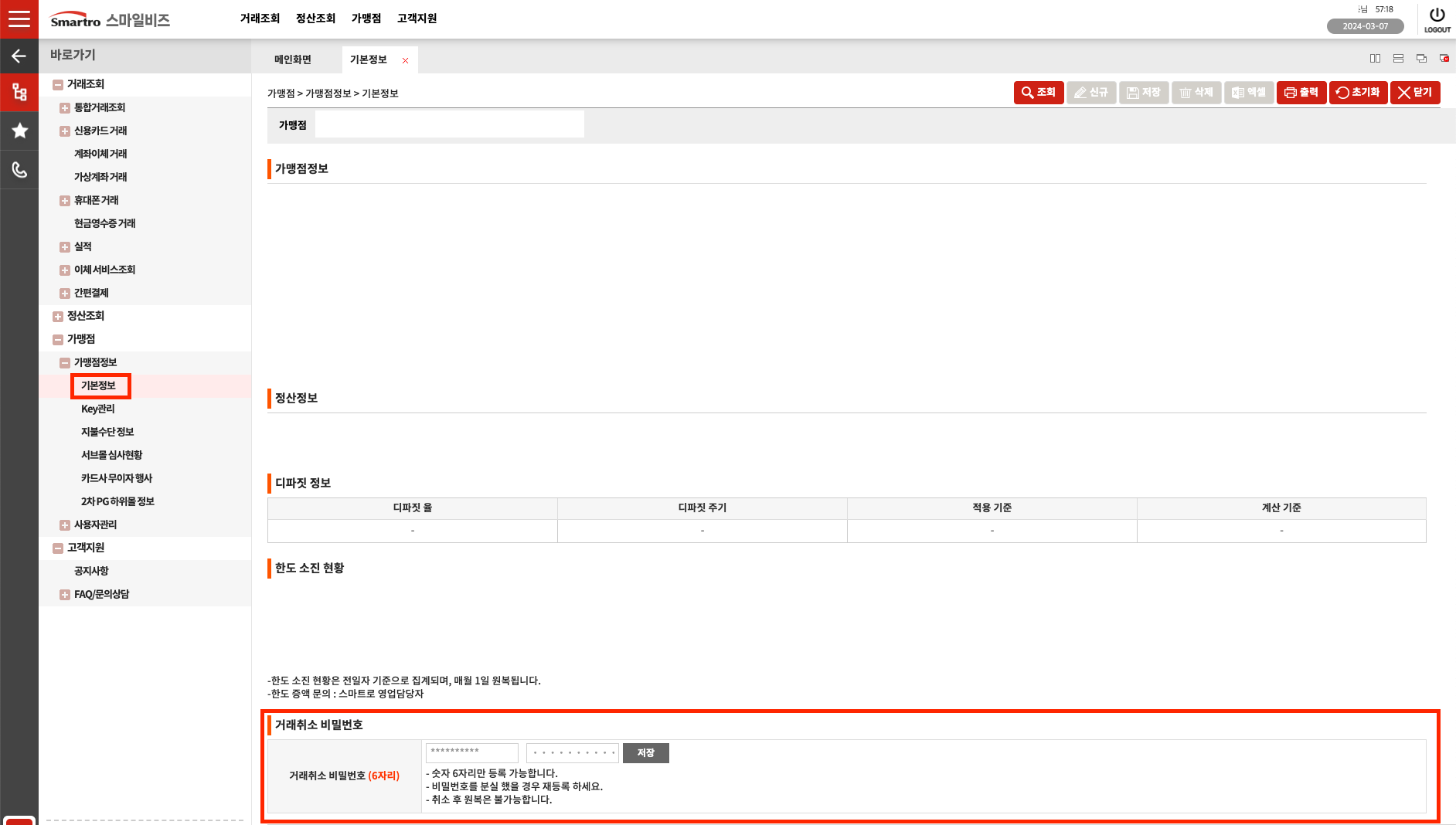Open the 가맹점 top menu
Image resolution: width=1456 pixels, height=825 pixels.
(366, 19)
